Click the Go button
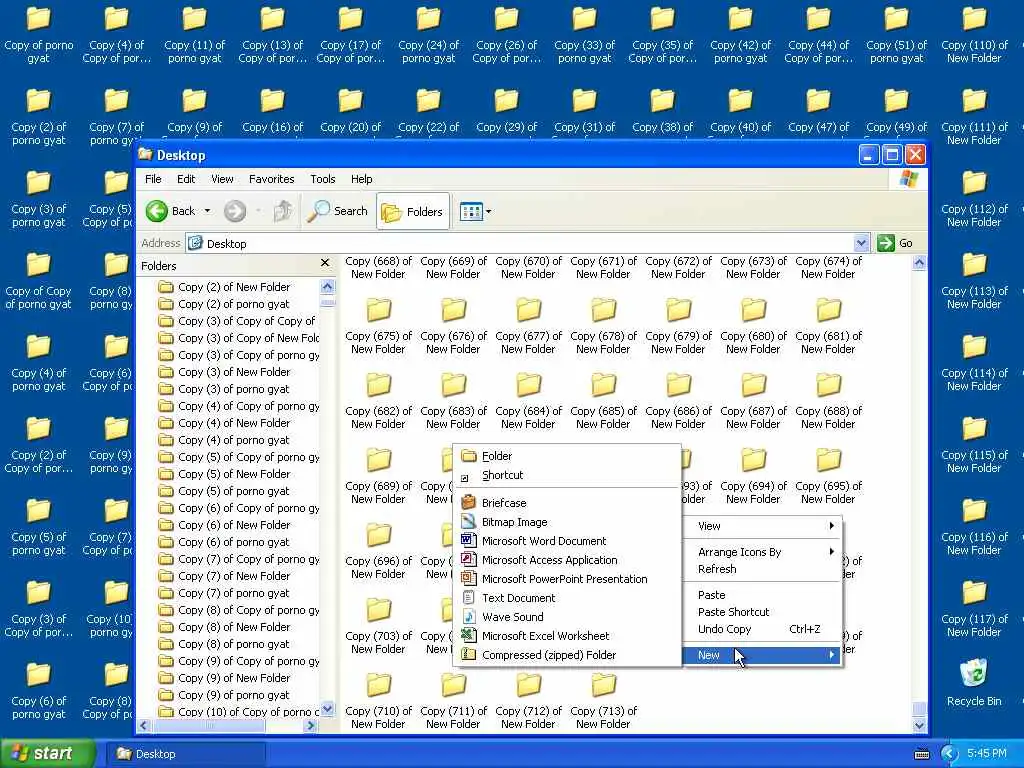 [x=895, y=243]
